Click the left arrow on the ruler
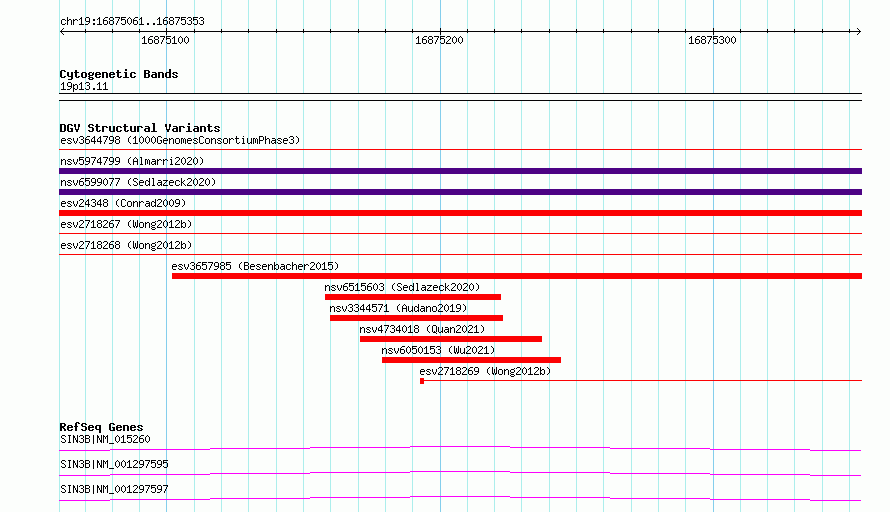This screenshot has width=890, height=512. [x=62, y=31]
